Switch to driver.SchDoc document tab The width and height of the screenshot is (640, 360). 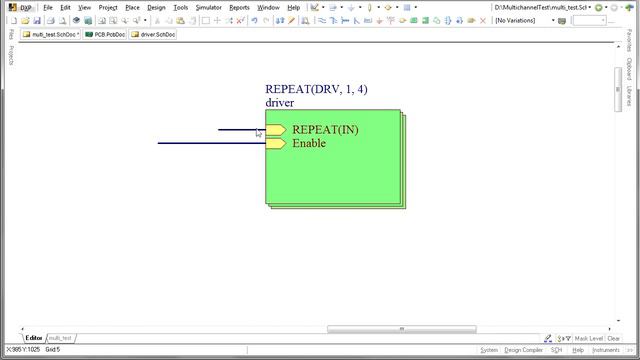click(153, 35)
